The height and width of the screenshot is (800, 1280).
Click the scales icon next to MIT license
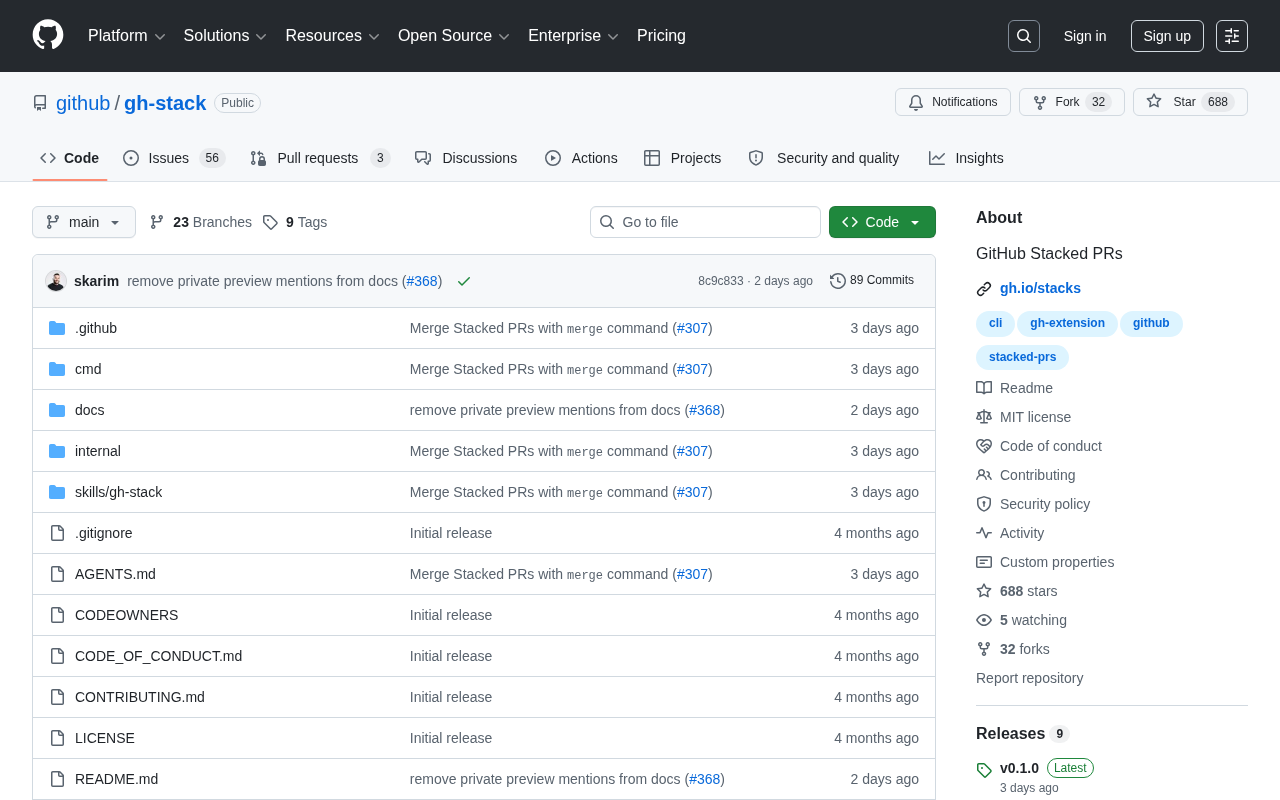point(984,417)
